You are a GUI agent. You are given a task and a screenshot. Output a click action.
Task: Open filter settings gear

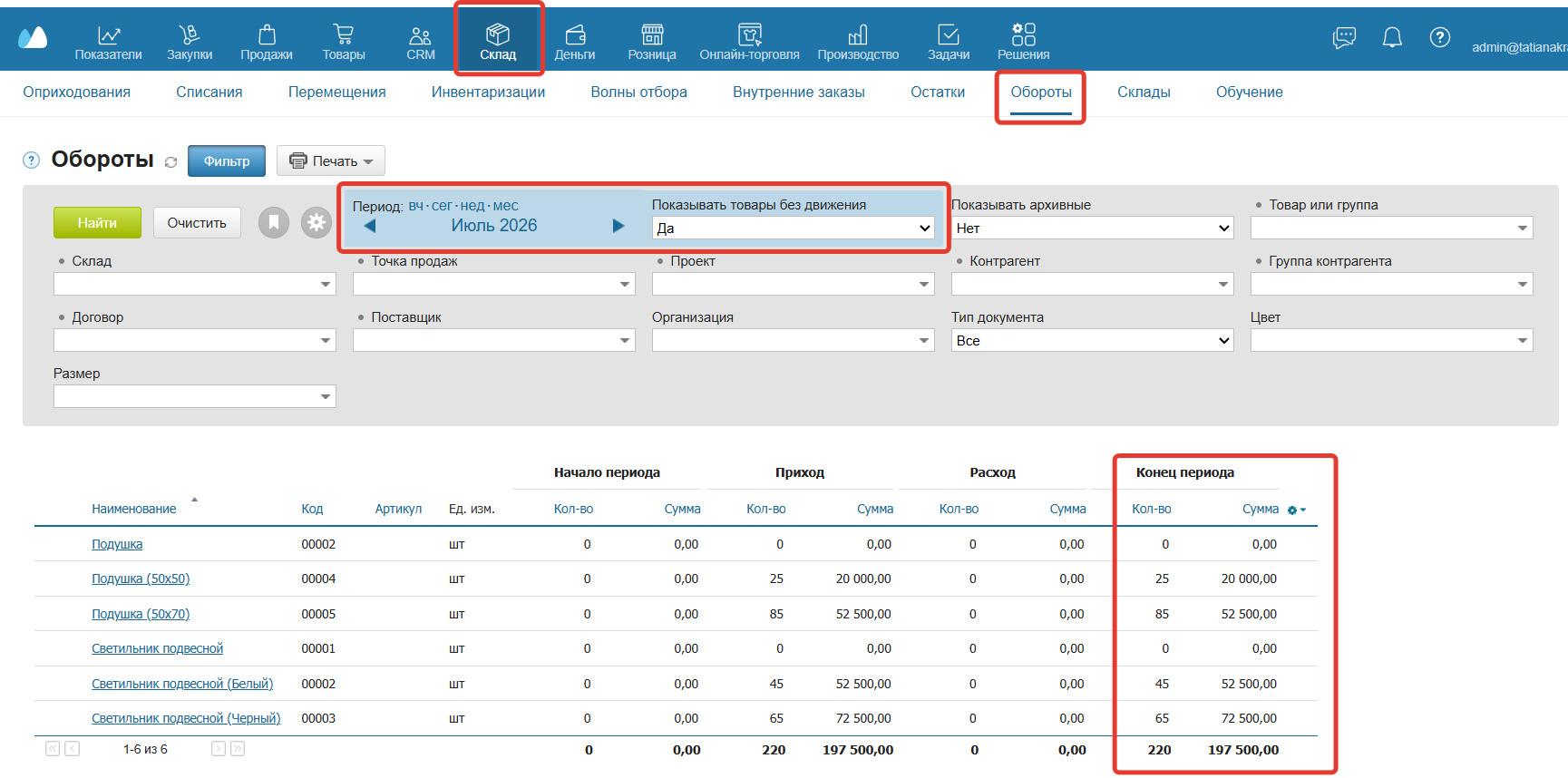coord(317,222)
